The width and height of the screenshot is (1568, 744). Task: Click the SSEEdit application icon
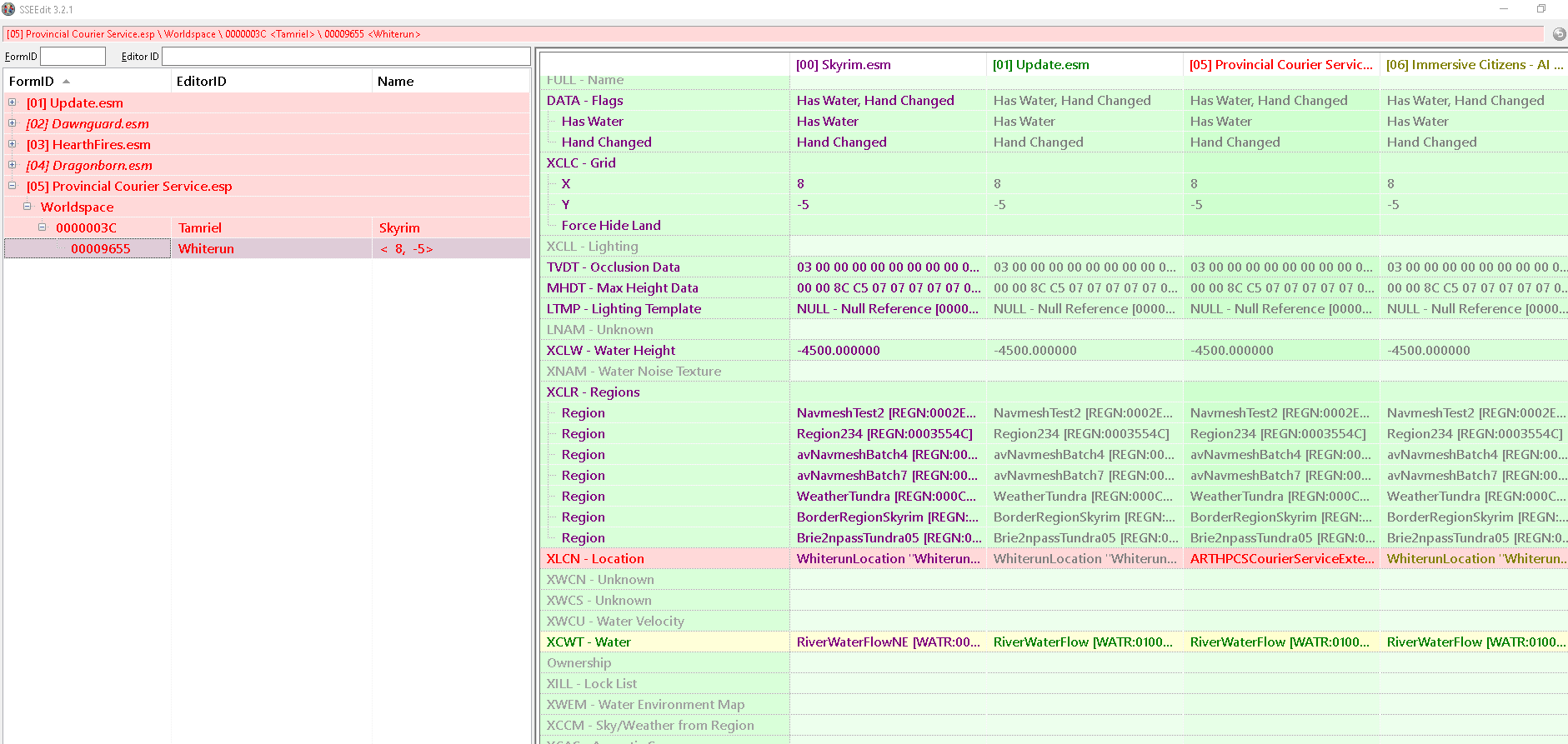point(9,9)
